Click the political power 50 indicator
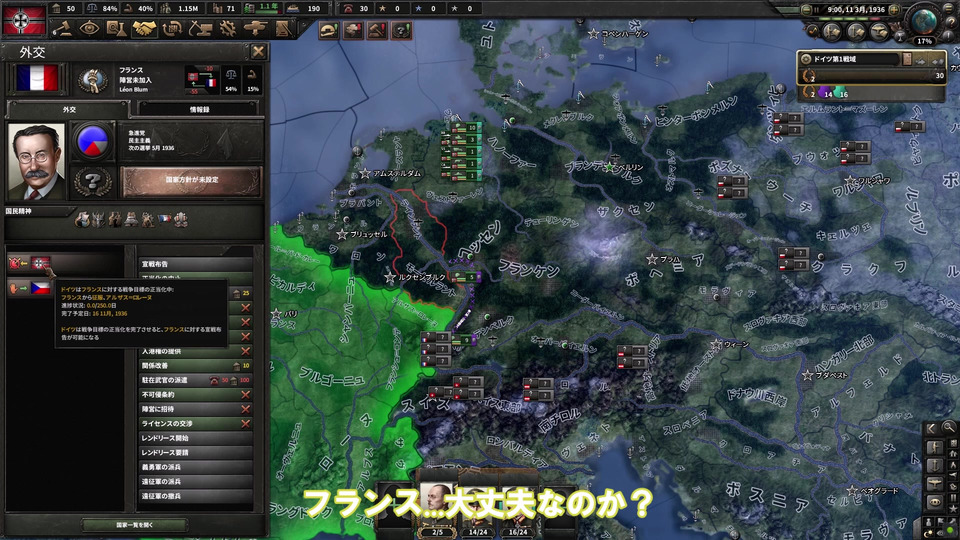The height and width of the screenshot is (540, 960). [64, 9]
